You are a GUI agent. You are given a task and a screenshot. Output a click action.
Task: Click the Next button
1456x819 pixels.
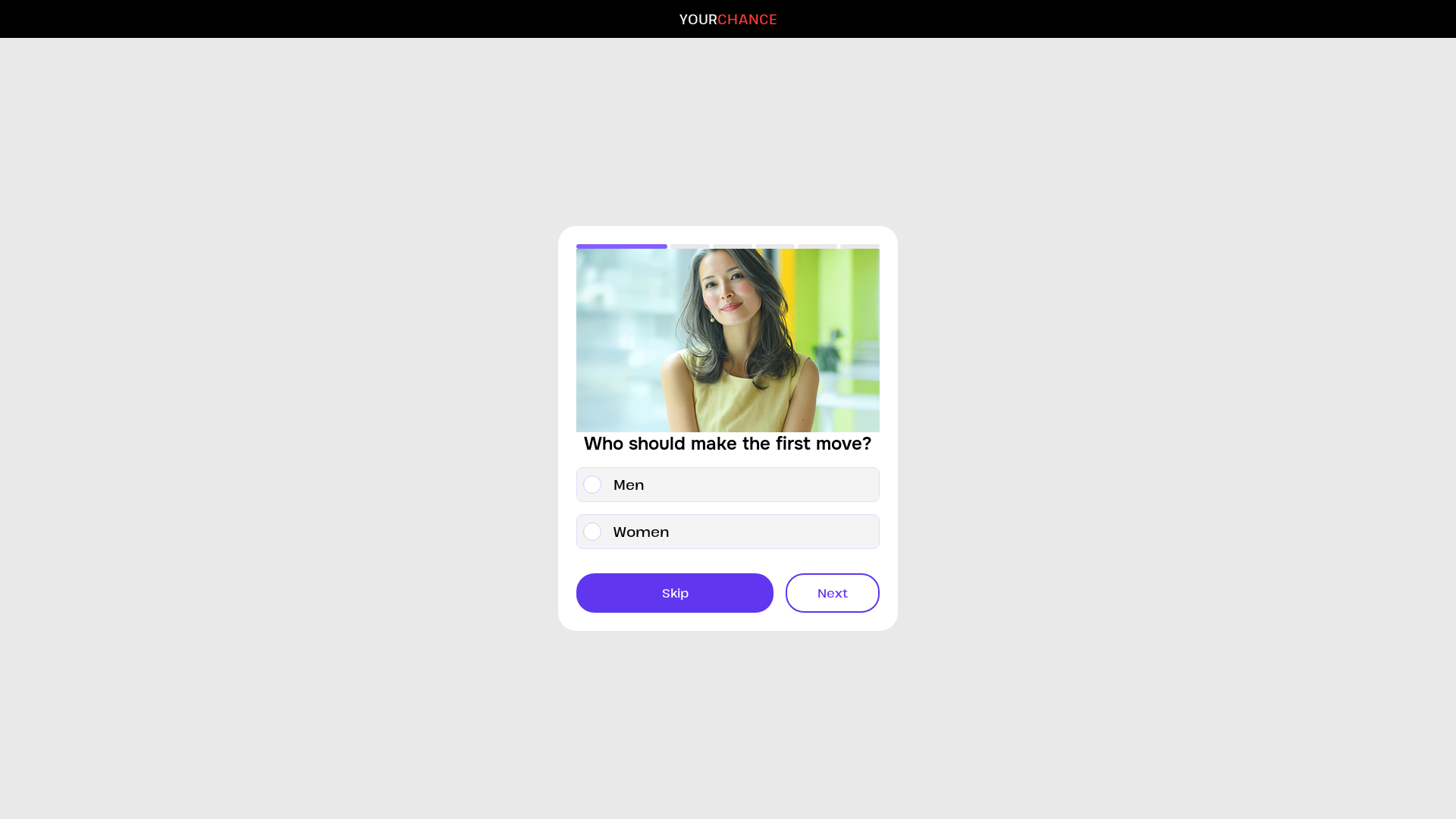pyautogui.click(x=833, y=593)
